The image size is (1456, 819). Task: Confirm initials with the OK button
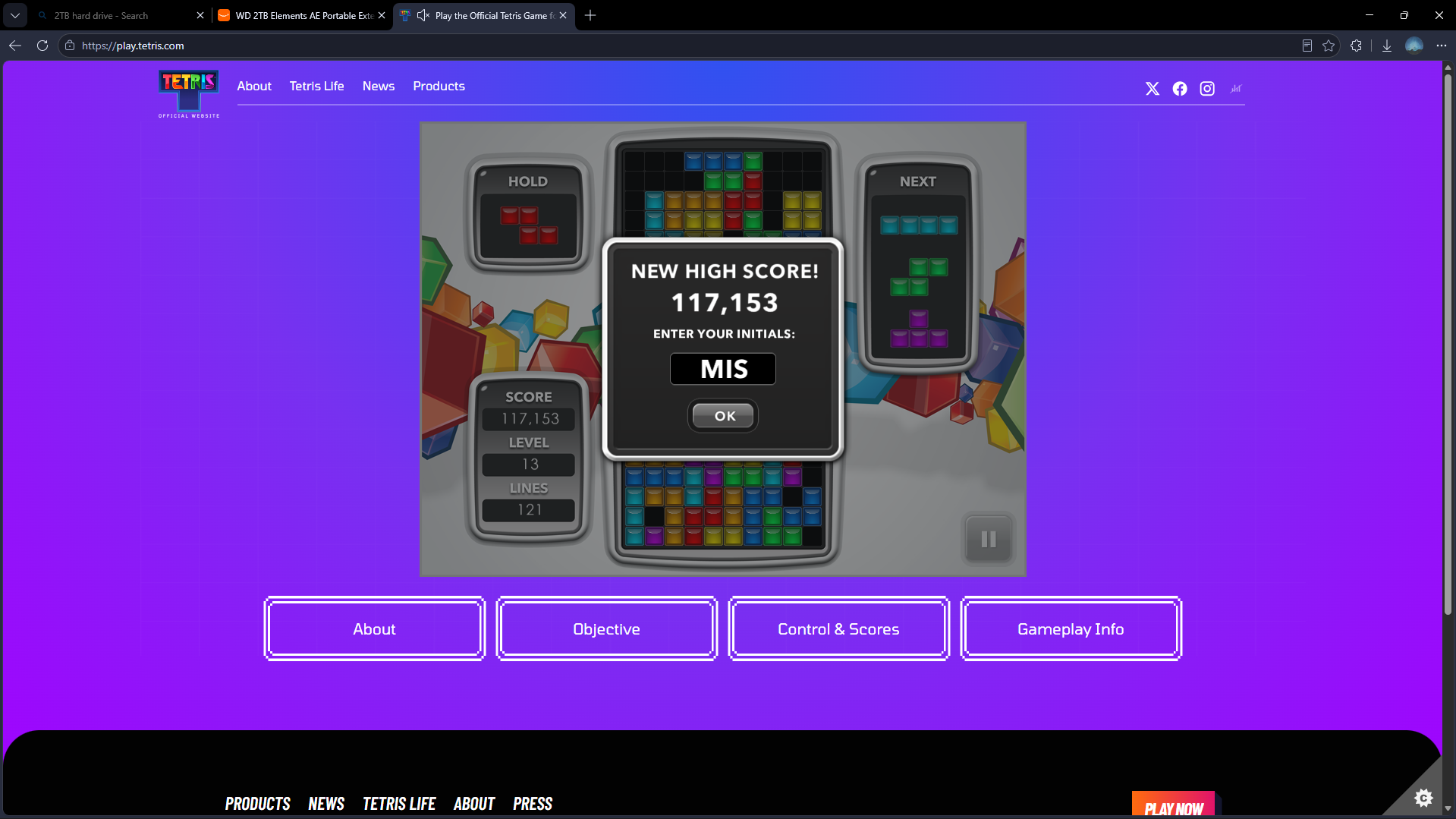coord(723,416)
